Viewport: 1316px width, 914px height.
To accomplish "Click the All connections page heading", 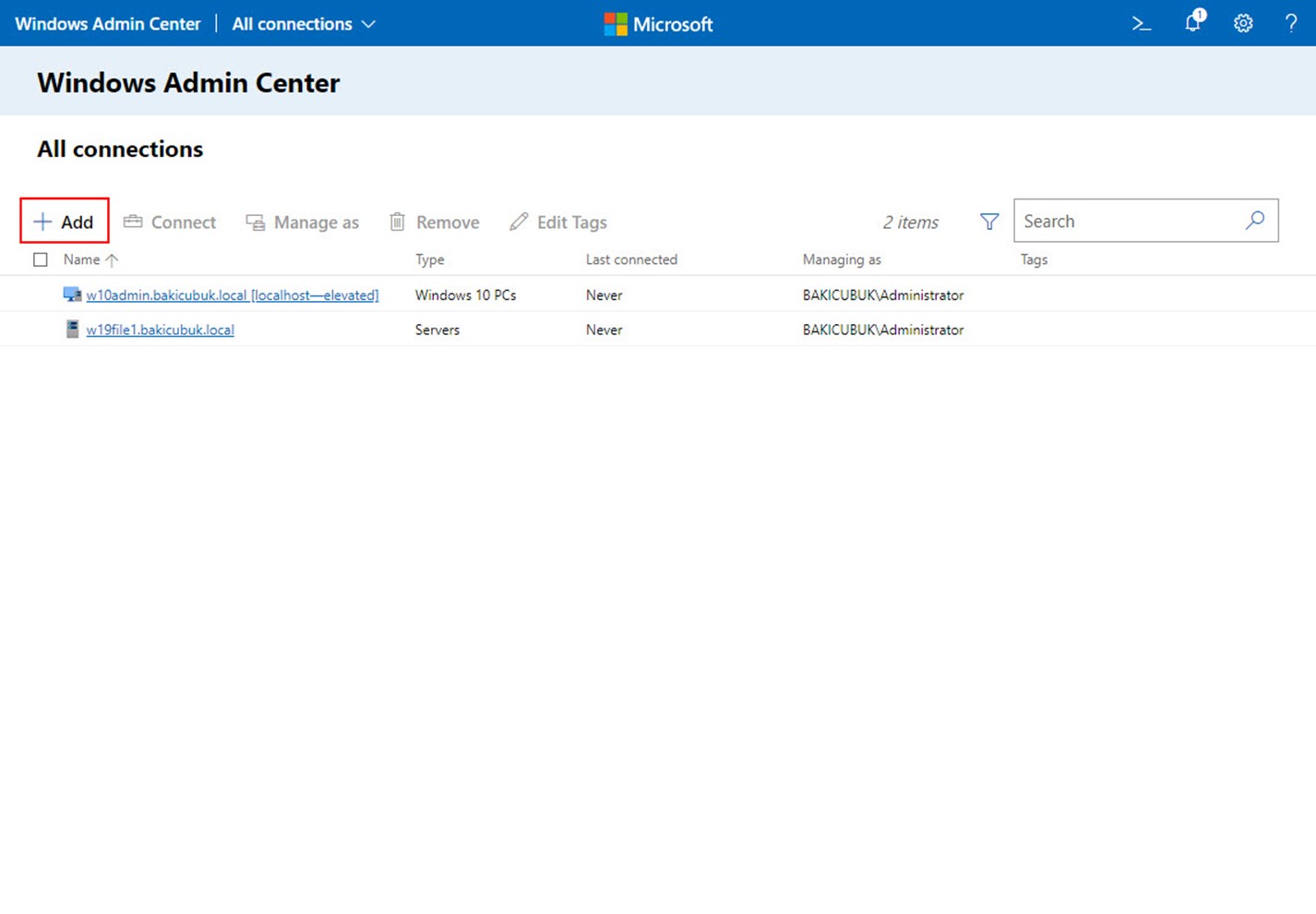I will (120, 149).
